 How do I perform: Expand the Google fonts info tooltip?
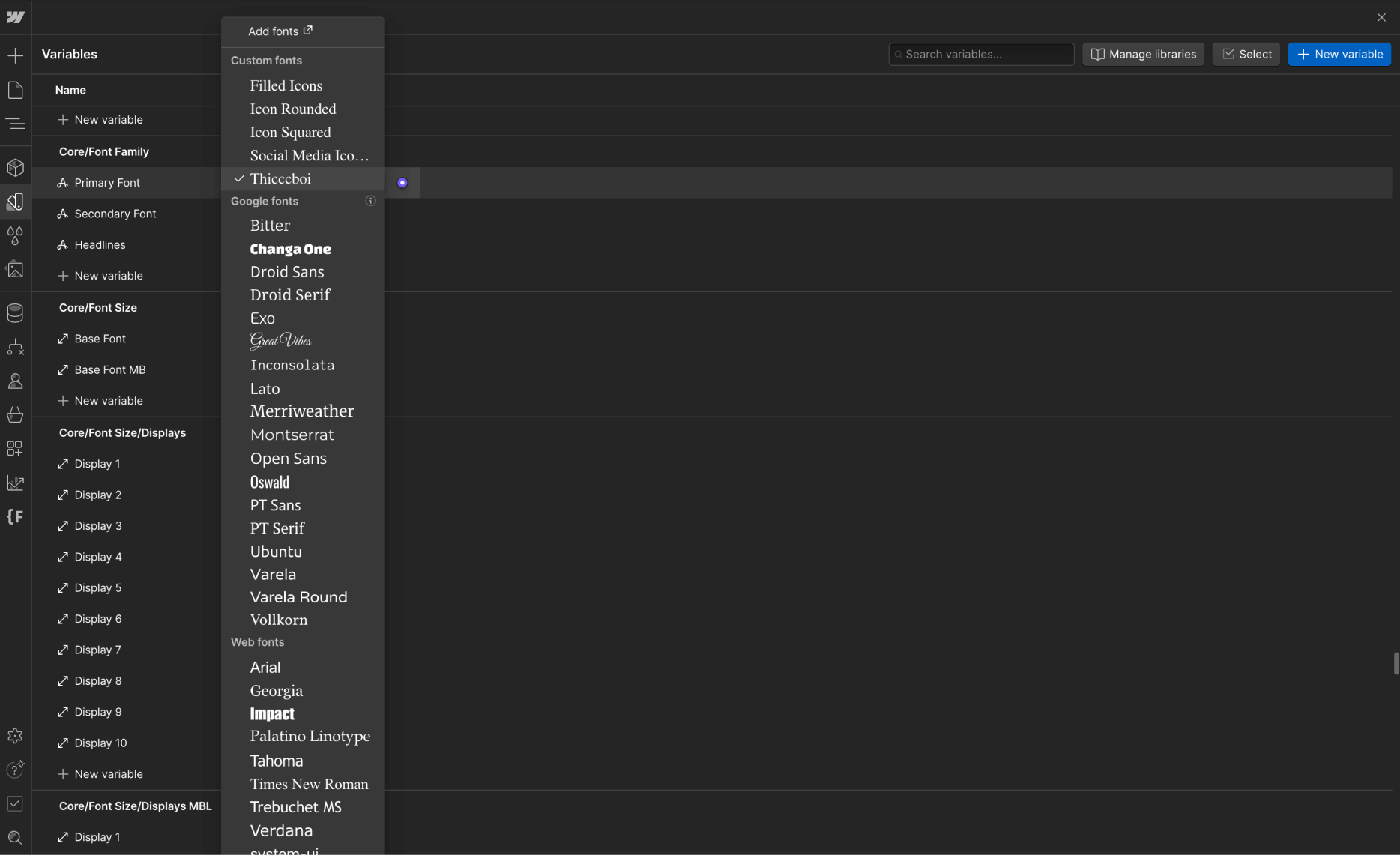[370, 201]
